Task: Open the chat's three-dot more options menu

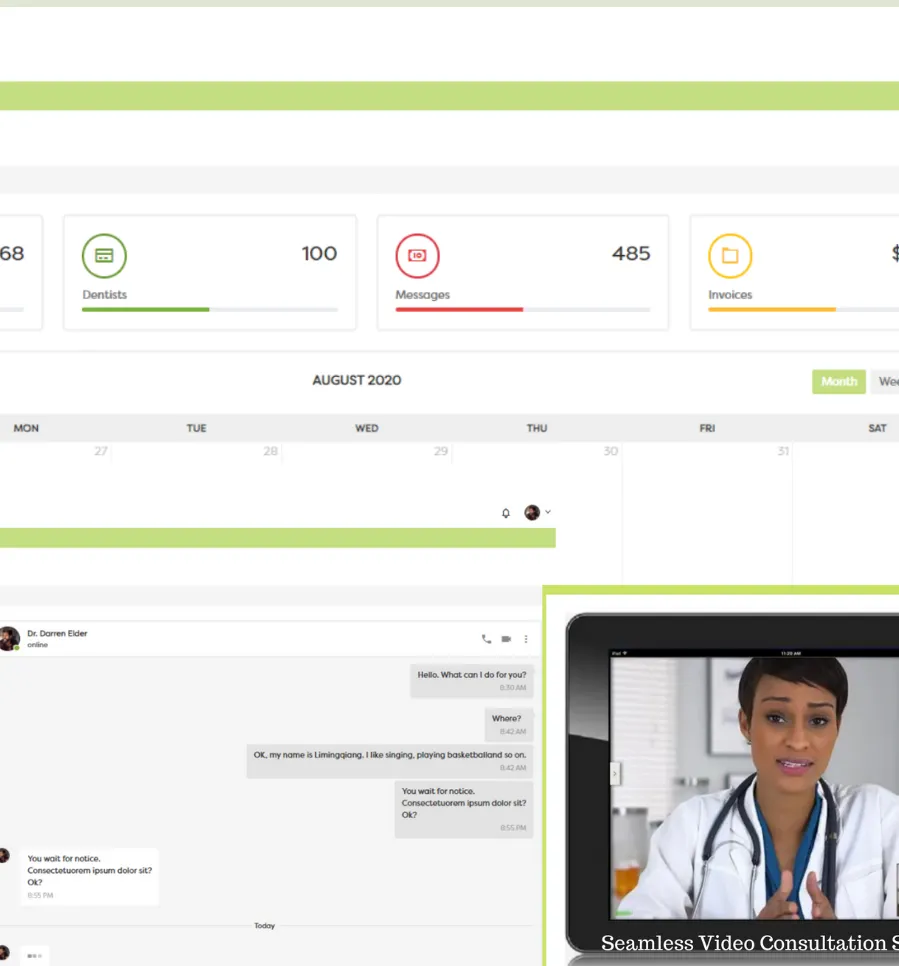Action: click(526, 639)
